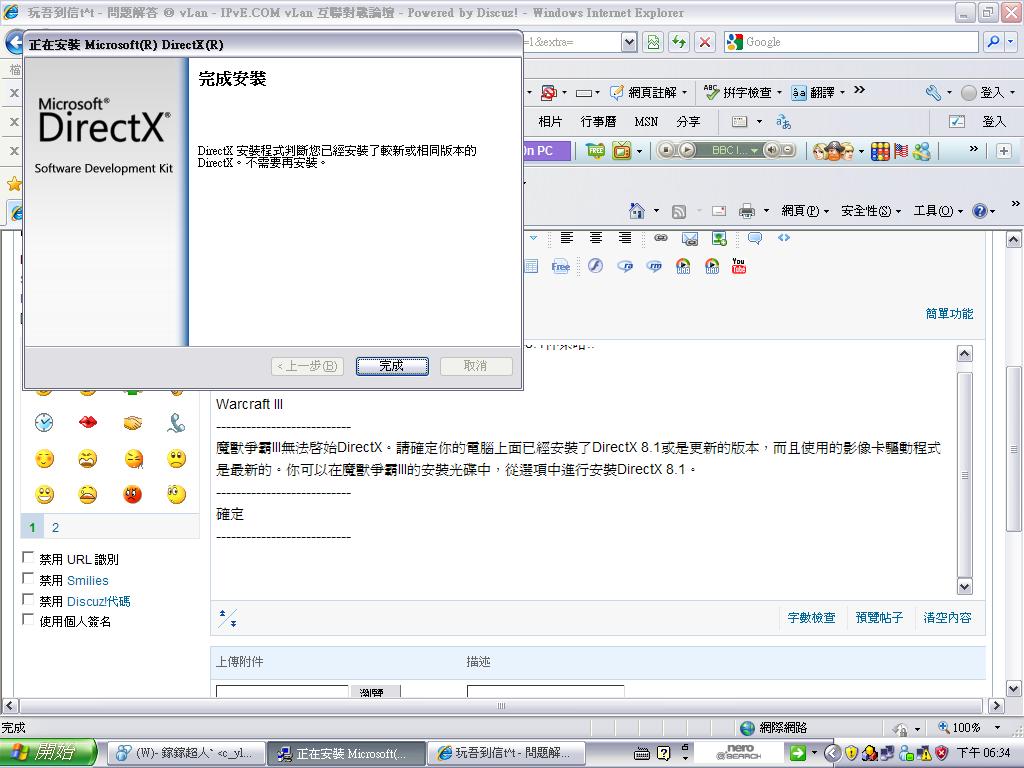Screen dimensions: 1024x768
Task: Switch to 正在安裝 Microsoft taskbar item
Action: (x=346, y=753)
